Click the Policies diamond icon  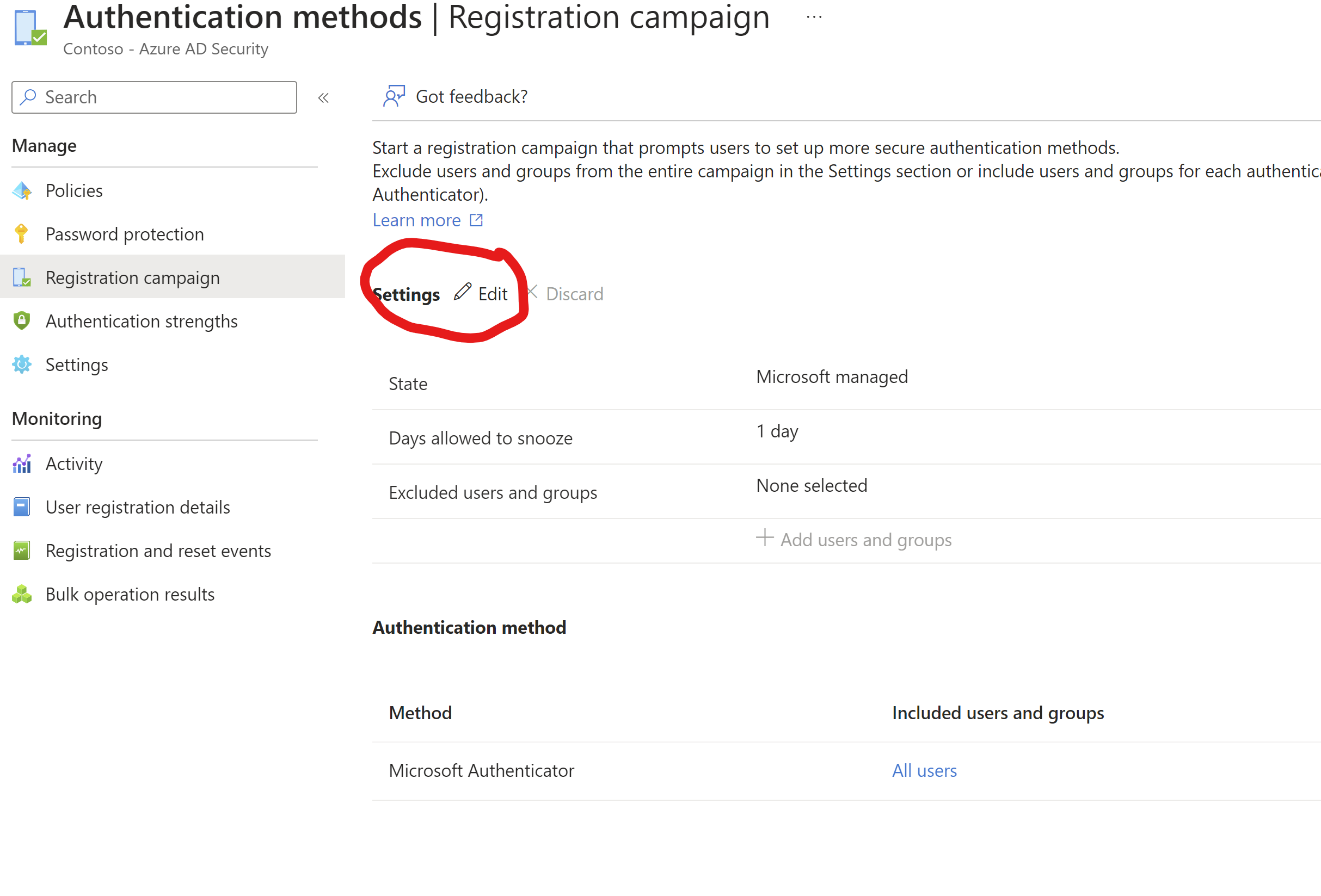click(22, 191)
